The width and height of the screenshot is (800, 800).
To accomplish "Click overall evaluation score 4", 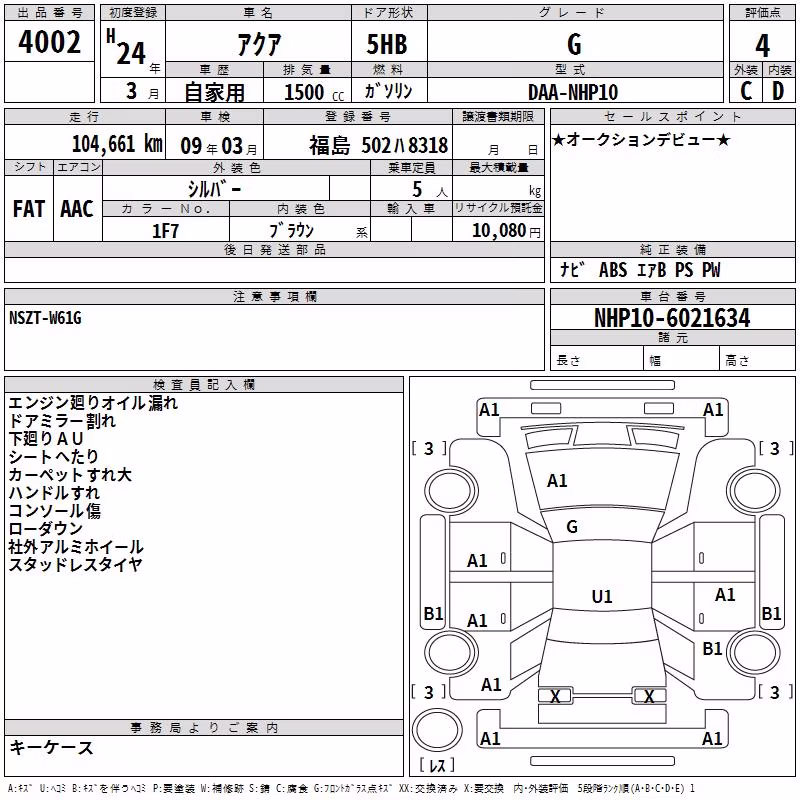I will coord(762,45).
